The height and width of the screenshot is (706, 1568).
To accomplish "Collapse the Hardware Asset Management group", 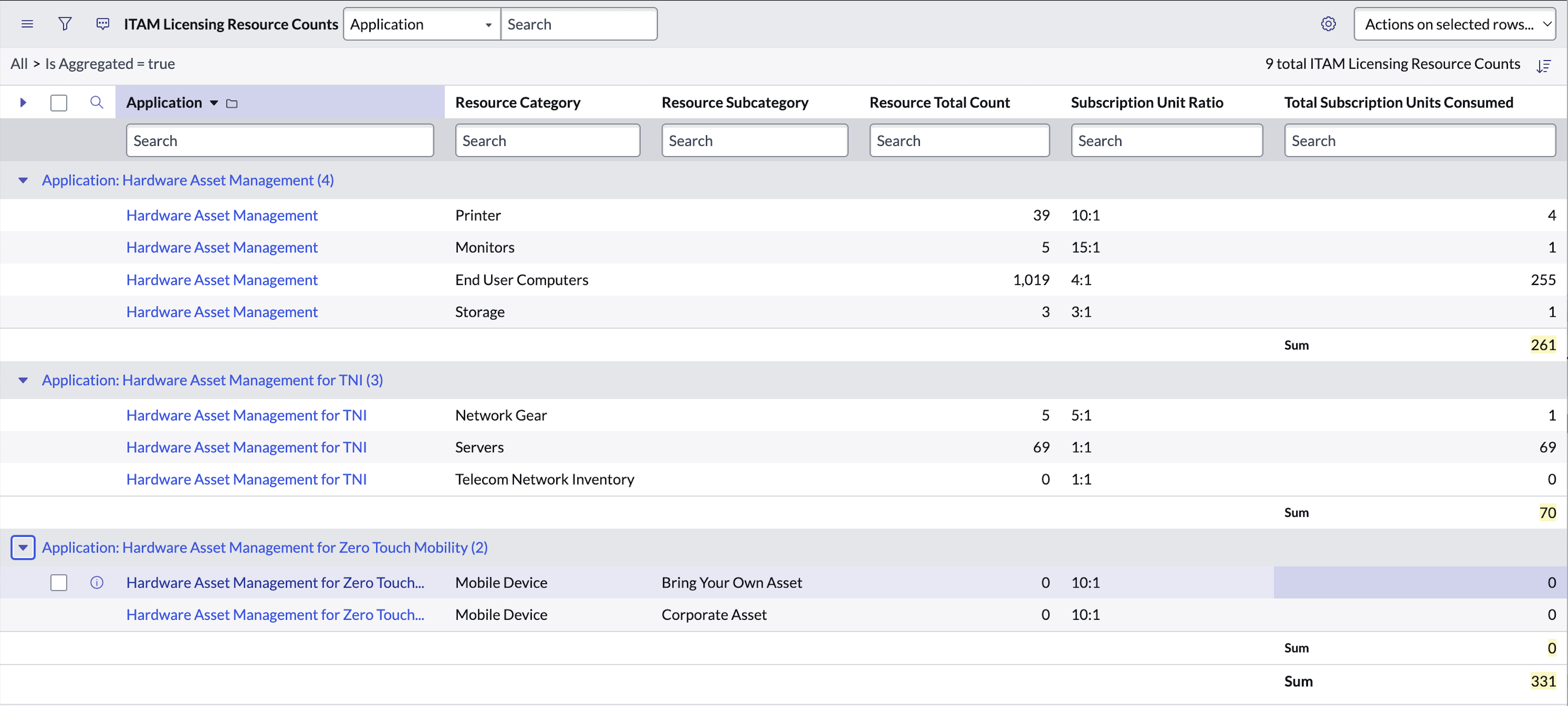I will (23, 180).
